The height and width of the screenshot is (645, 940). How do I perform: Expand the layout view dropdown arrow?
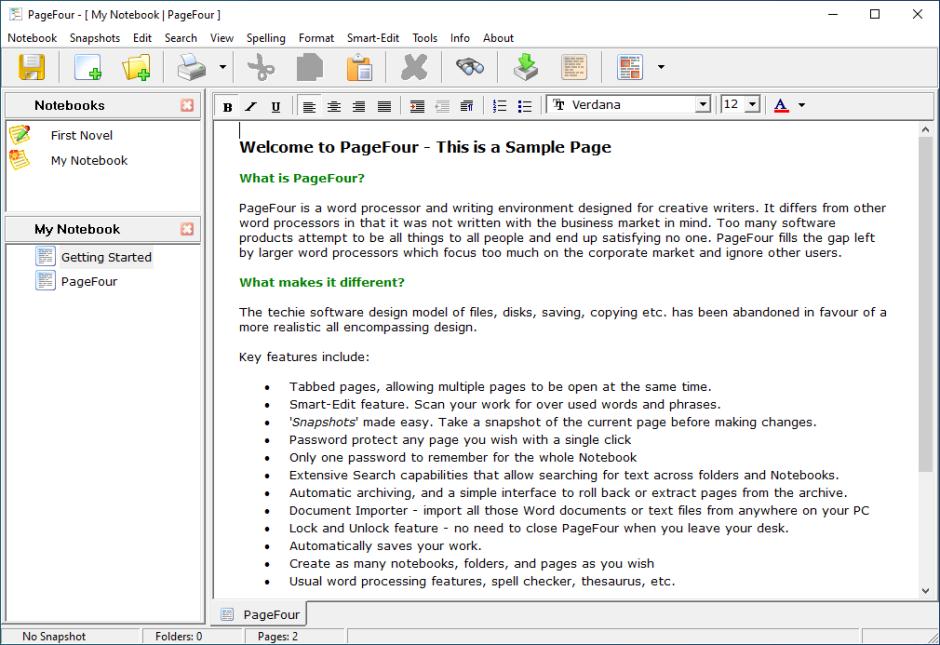pyautogui.click(x=661, y=67)
